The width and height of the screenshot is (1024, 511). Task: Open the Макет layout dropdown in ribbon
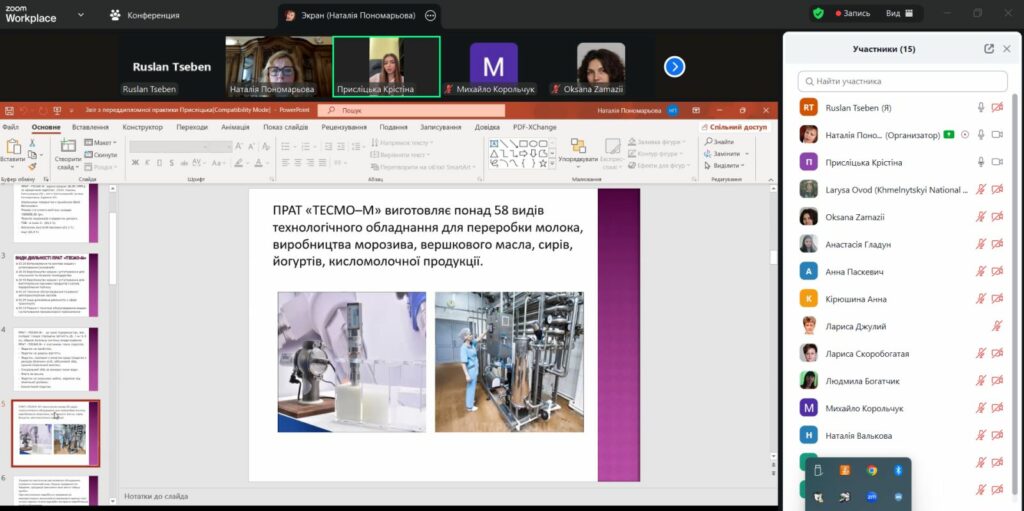point(103,143)
